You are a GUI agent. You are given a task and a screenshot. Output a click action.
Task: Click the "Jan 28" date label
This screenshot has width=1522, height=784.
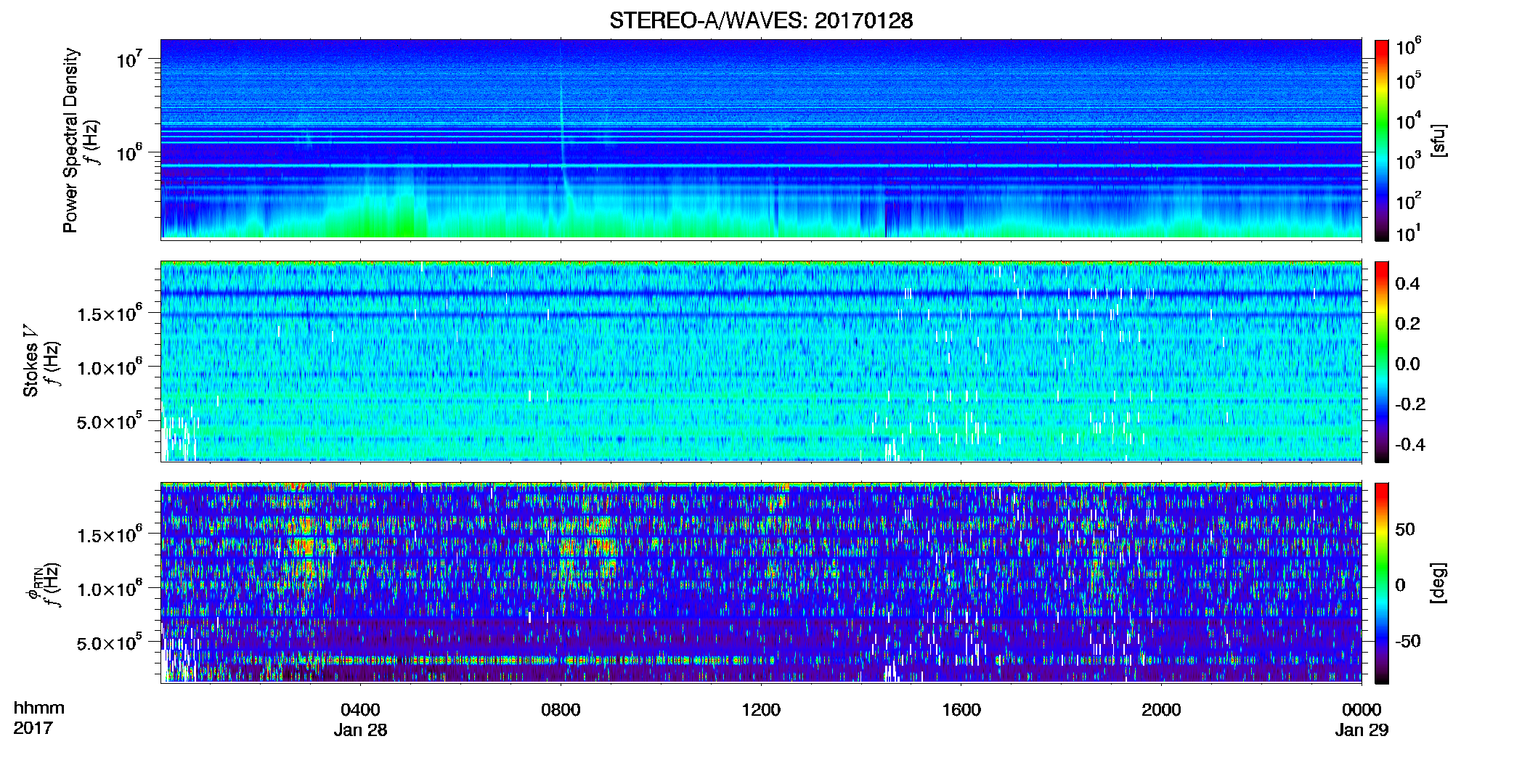click(x=361, y=730)
